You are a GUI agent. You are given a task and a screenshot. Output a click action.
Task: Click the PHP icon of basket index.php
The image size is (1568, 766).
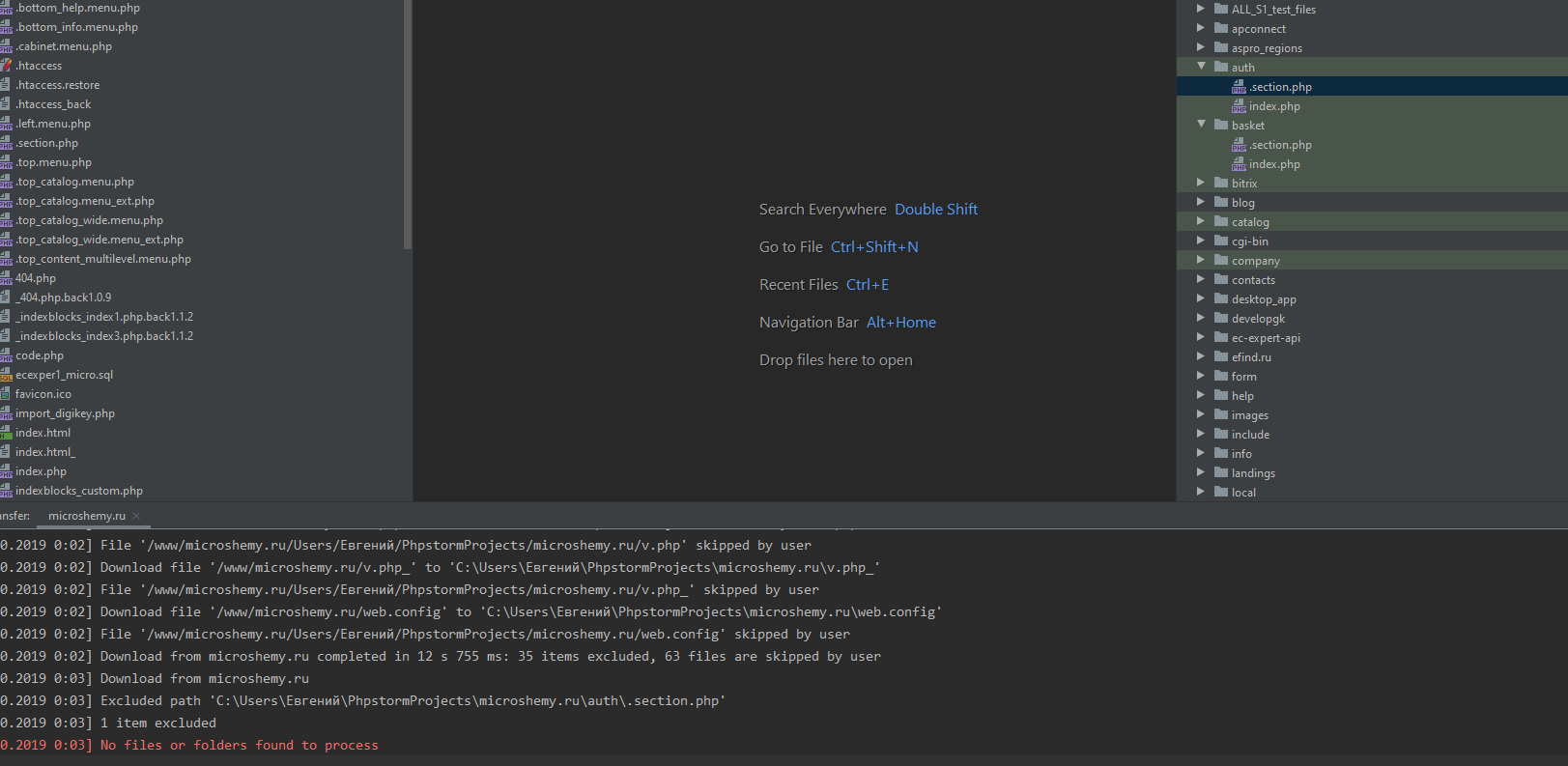[1239, 164]
